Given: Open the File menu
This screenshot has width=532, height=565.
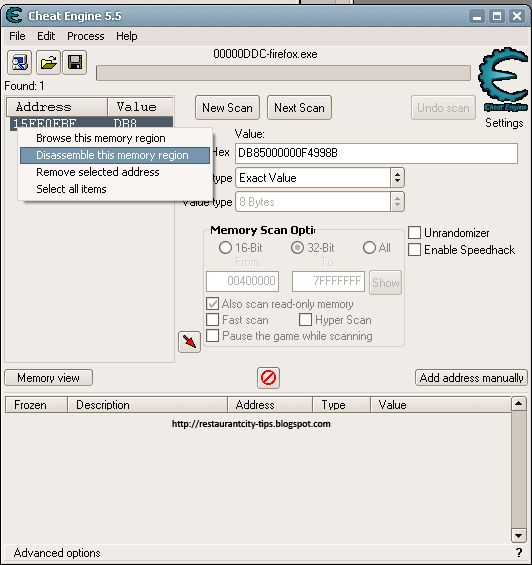Looking at the screenshot, I should point(17,36).
